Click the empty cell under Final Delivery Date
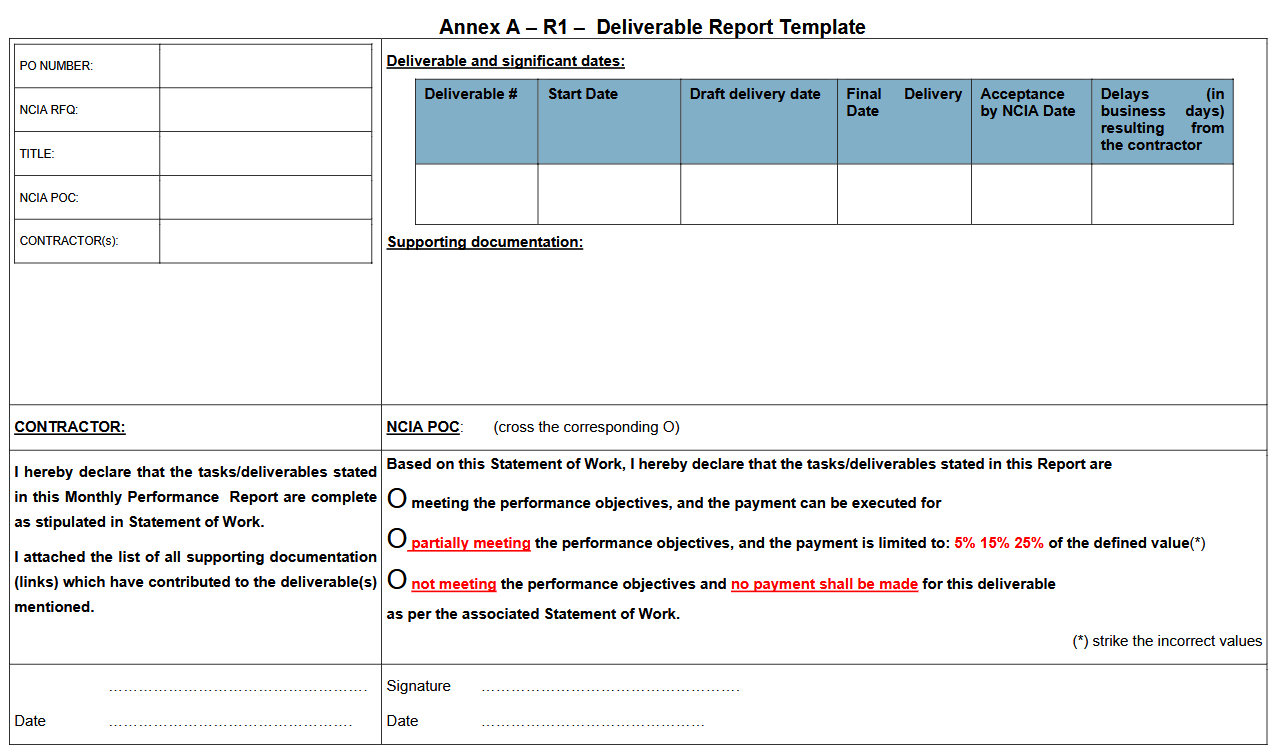This screenshot has height=752, width=1281. pyautogui.click(x=904, y=194)
